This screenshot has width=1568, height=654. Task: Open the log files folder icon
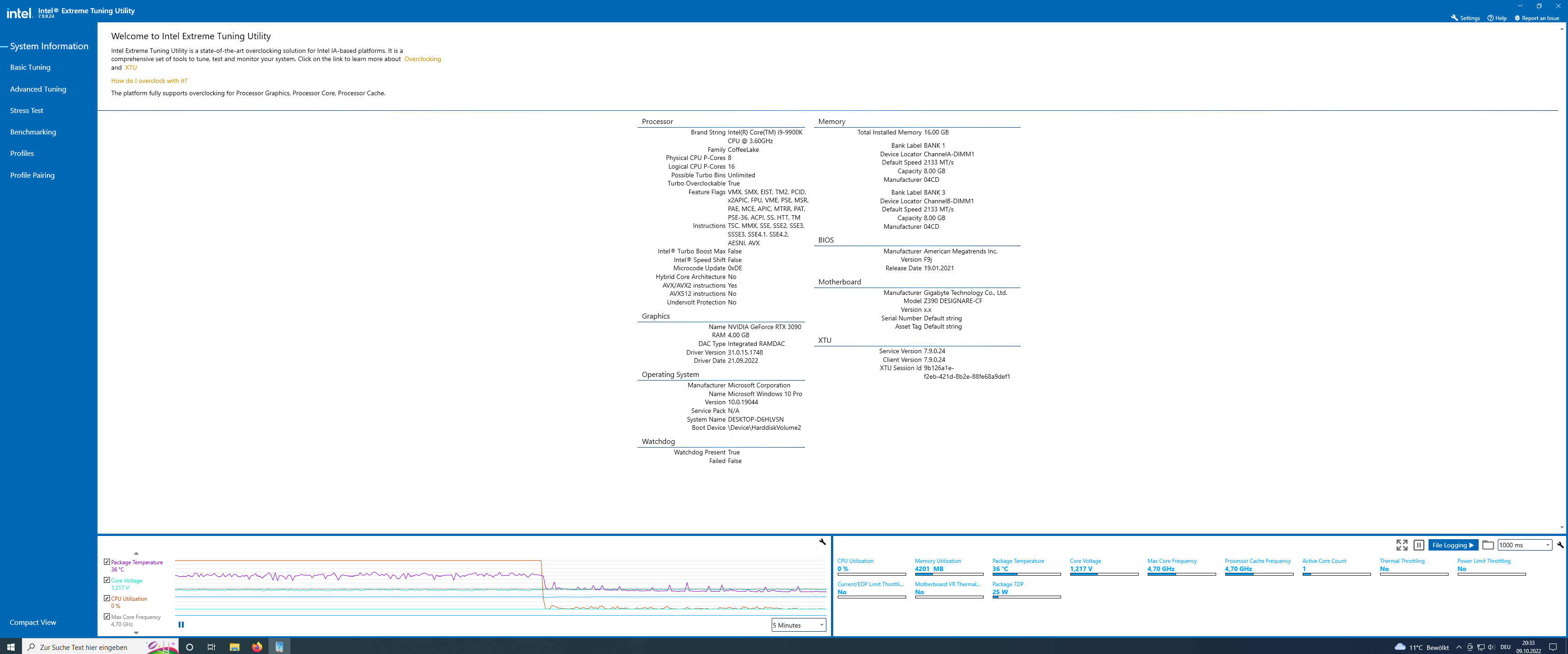pos(1488,545)
